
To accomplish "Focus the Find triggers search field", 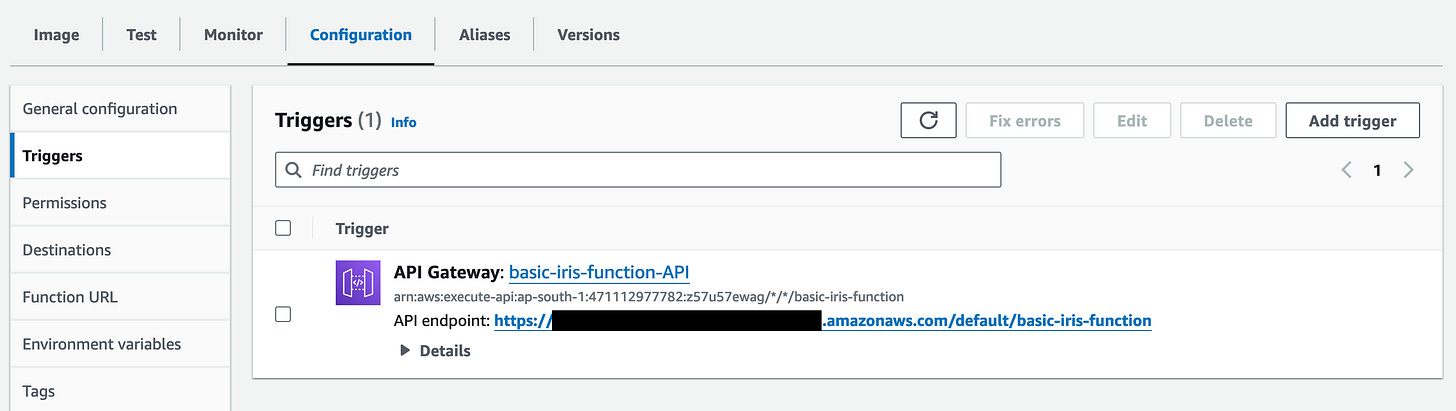I will (638, 170).
